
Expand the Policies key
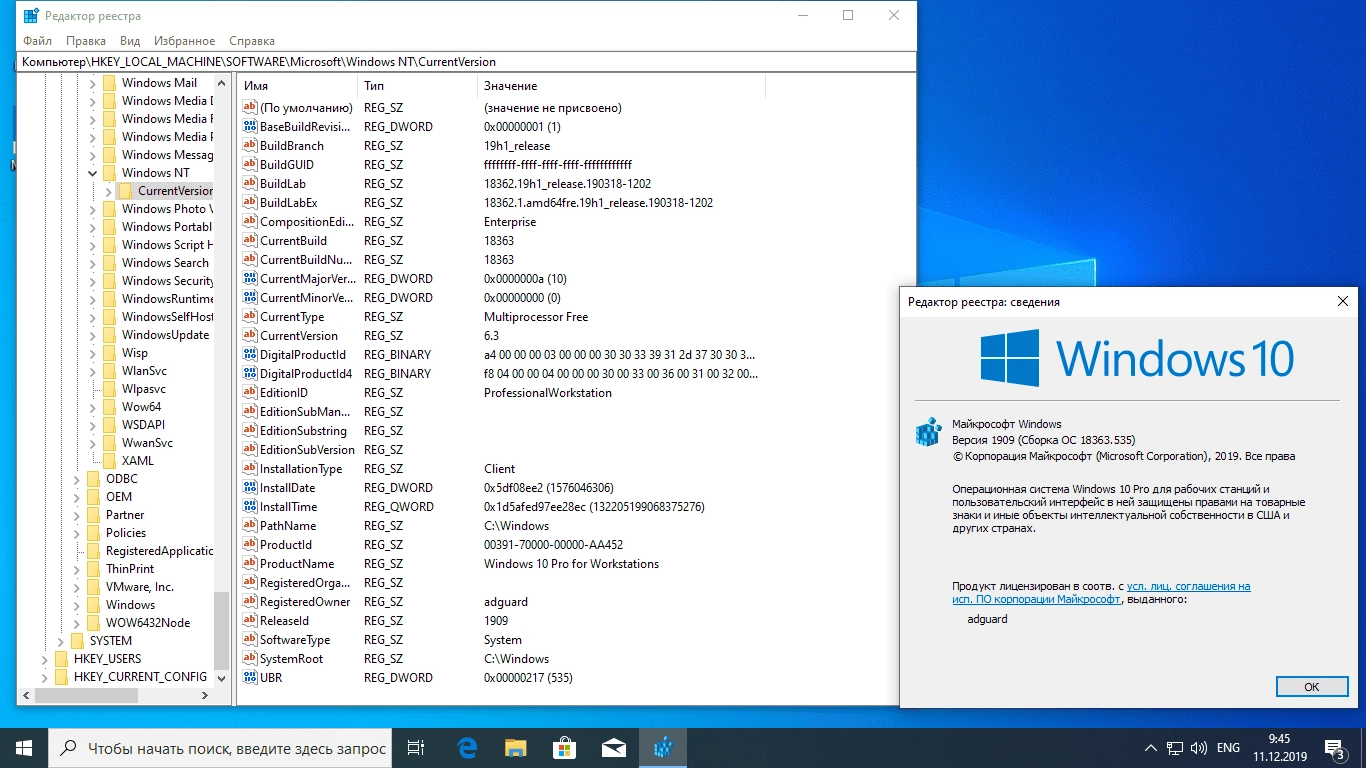click(x=77, y=533)
